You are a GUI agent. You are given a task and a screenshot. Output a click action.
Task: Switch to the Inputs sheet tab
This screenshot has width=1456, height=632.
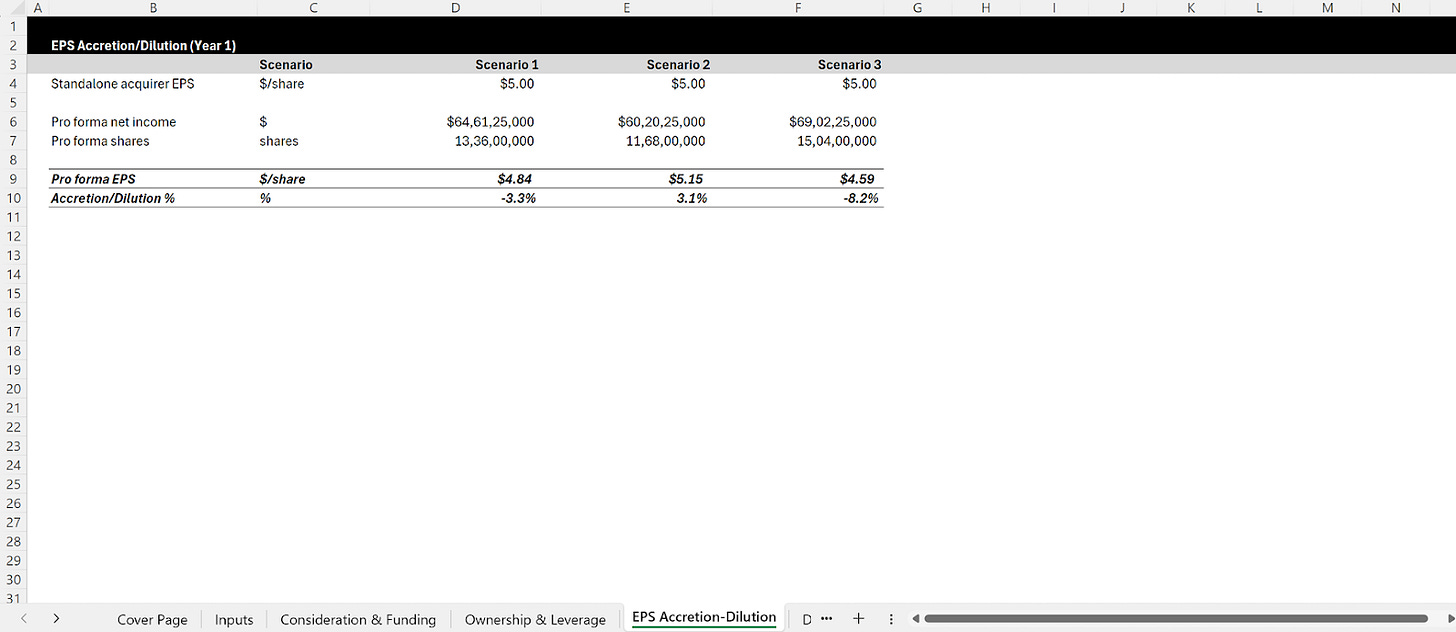point(234,619)
